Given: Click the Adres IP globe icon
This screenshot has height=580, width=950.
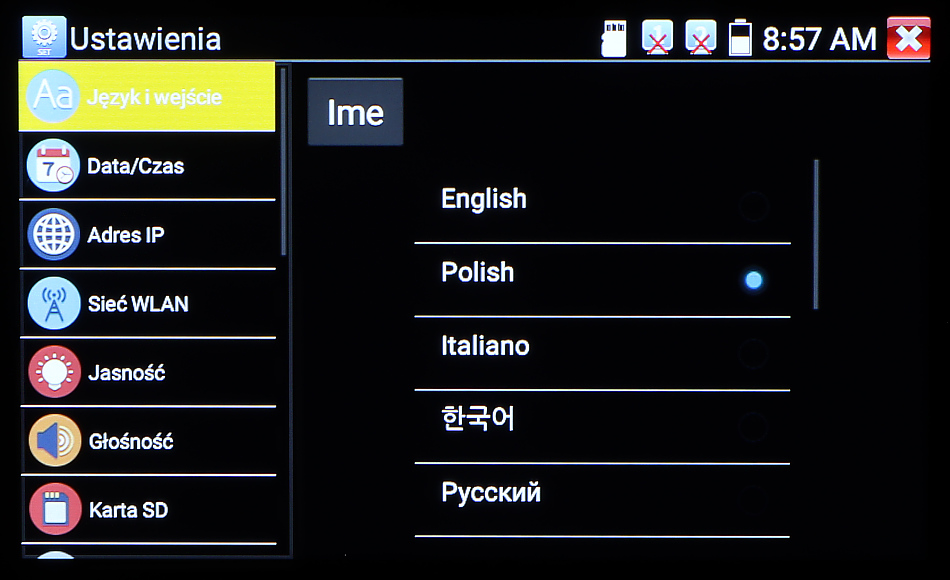Looking at the screenshot, I should [x=53, y=235].
